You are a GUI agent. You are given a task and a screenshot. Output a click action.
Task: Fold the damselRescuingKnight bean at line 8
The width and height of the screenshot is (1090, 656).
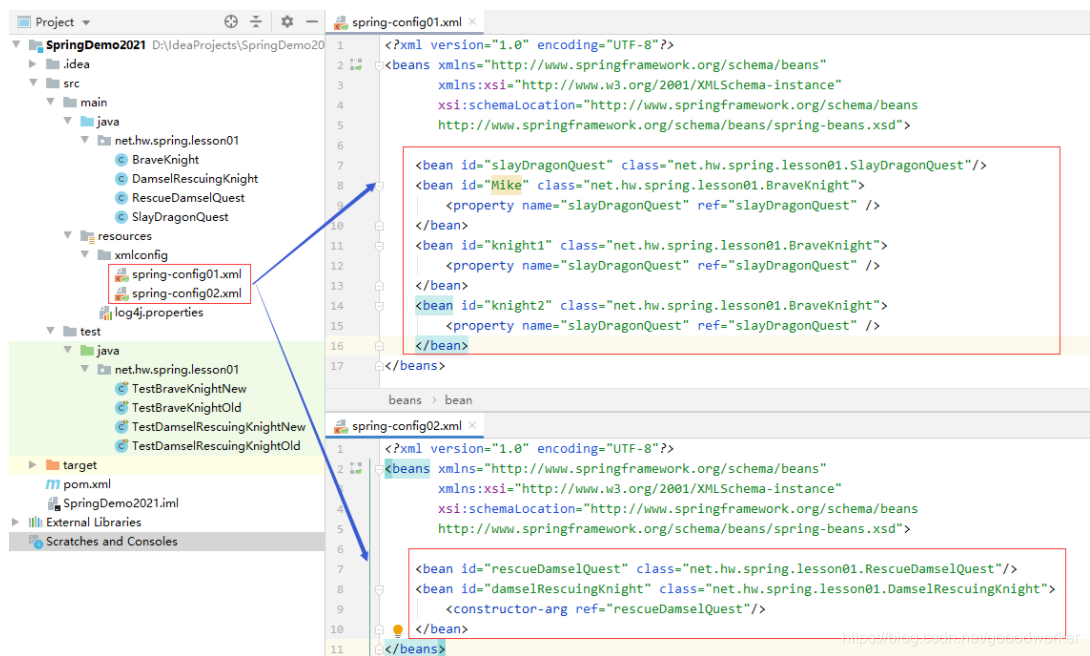(380, 589)
